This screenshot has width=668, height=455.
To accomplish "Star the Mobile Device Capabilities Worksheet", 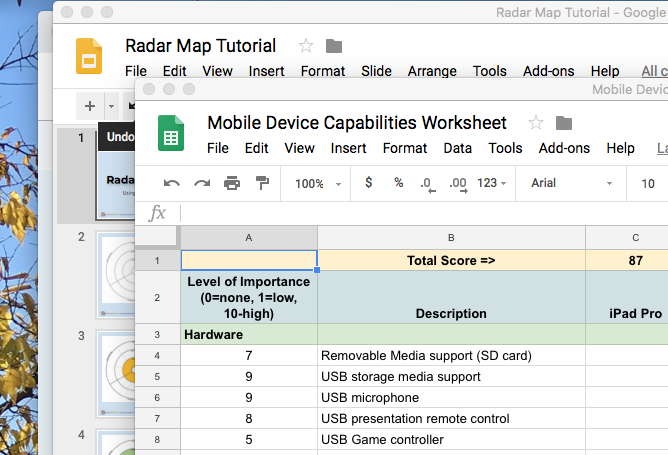I will pyautogui.click(x=536, y=123).
